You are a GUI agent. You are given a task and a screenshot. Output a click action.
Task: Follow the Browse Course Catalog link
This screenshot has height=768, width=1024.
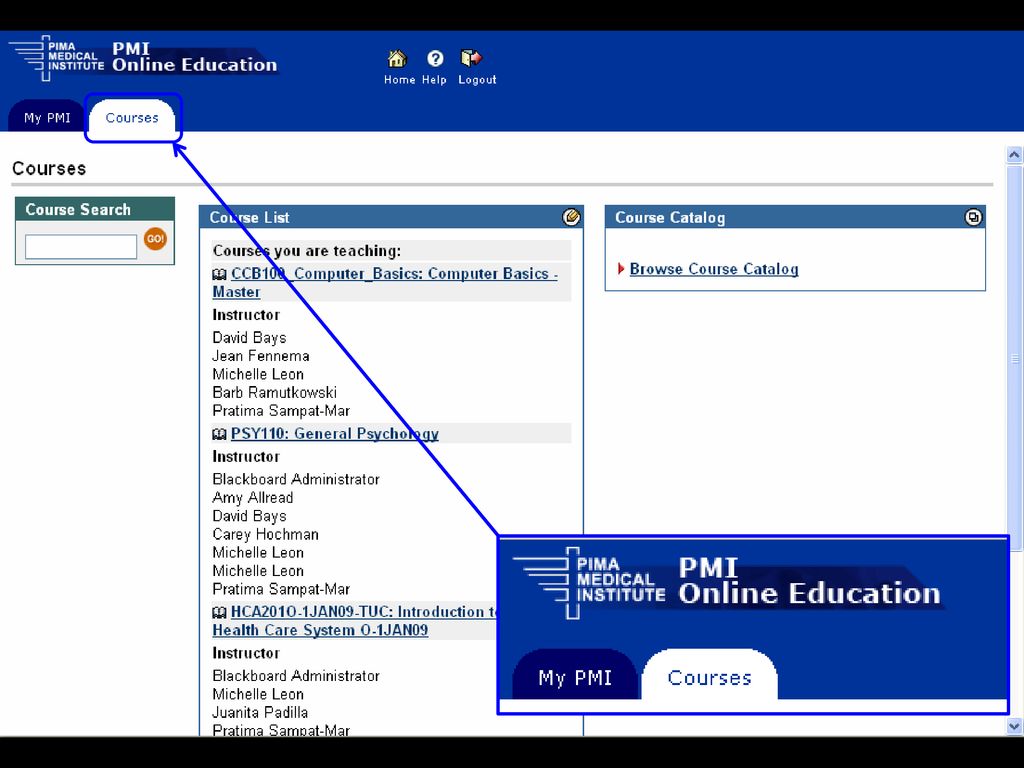point(714,269)
